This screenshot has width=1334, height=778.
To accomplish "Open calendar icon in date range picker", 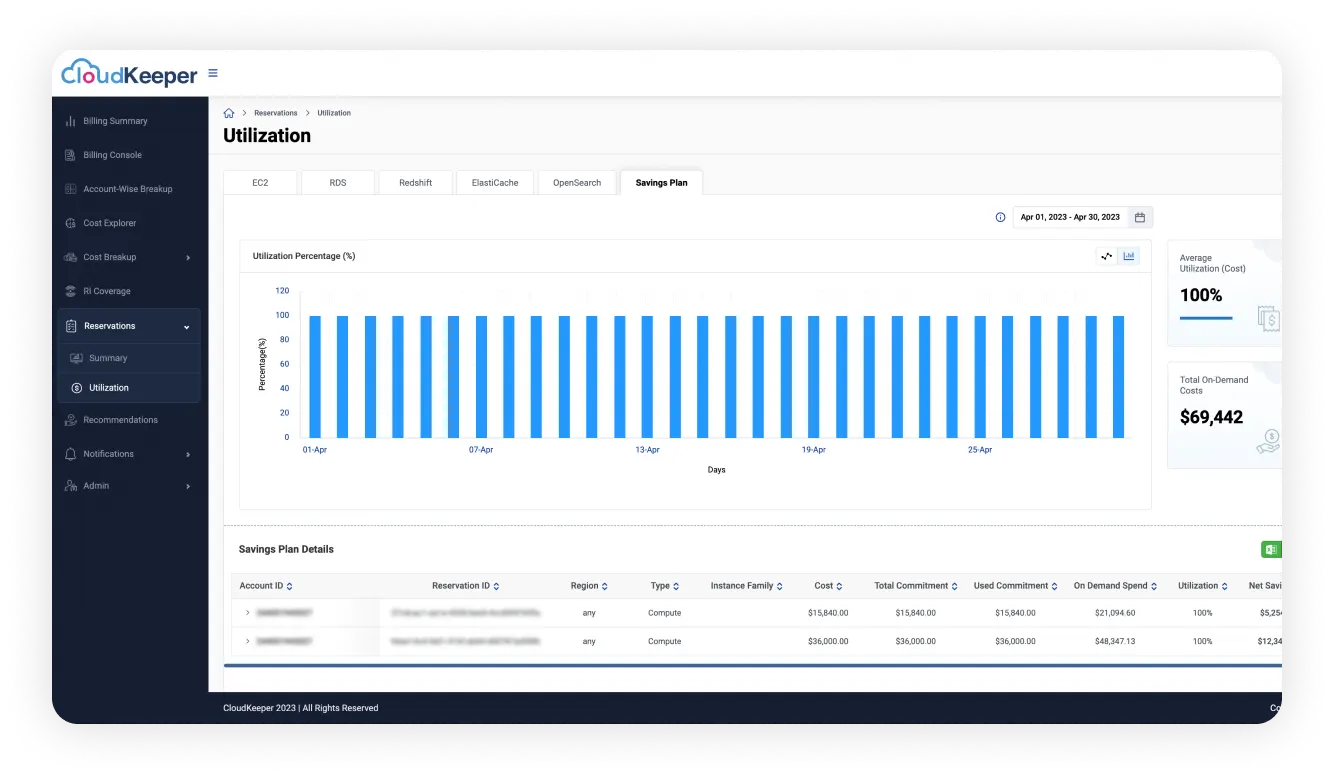I will 1139,217.
